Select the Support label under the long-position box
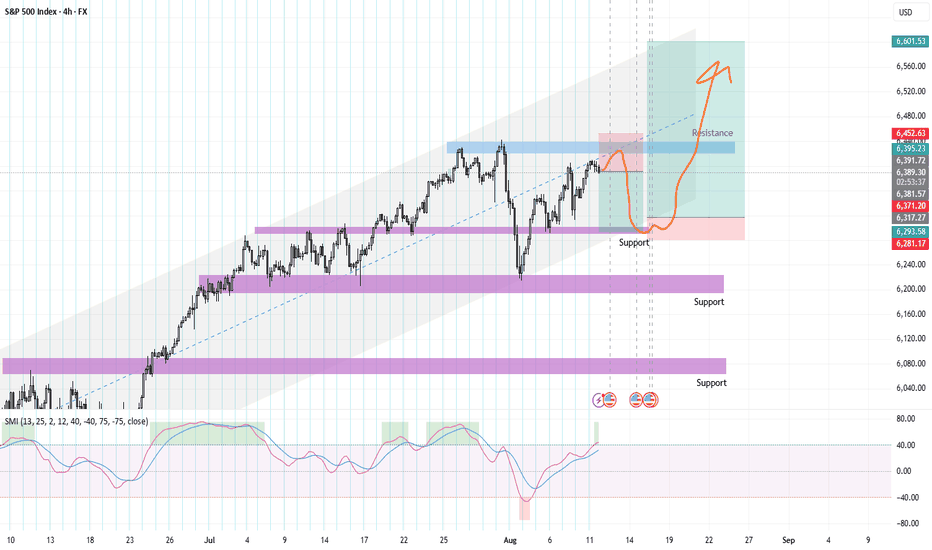This screenshot has height=550, width=932. pos(634,243)
